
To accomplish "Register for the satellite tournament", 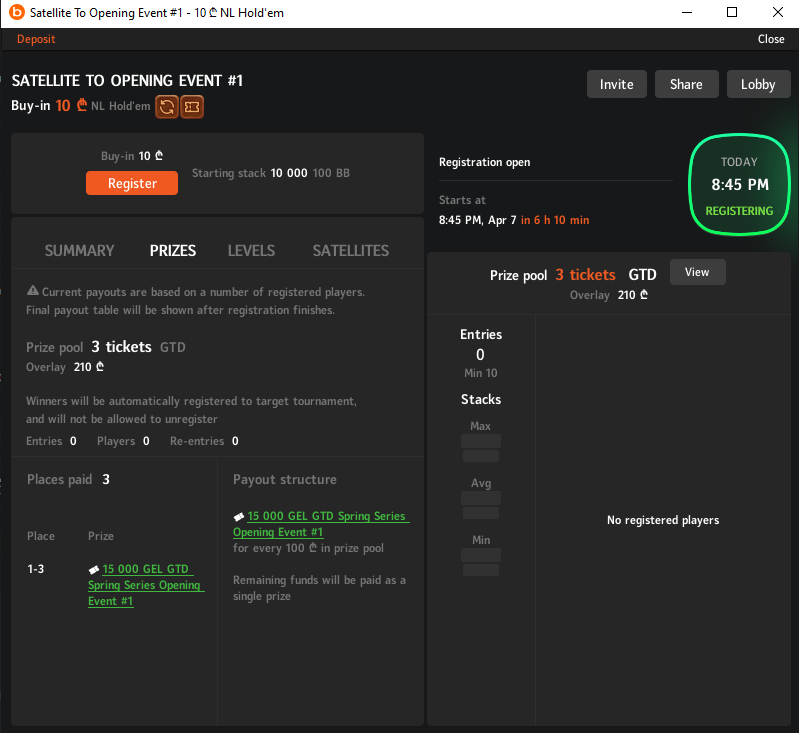I will pos(132,183).
